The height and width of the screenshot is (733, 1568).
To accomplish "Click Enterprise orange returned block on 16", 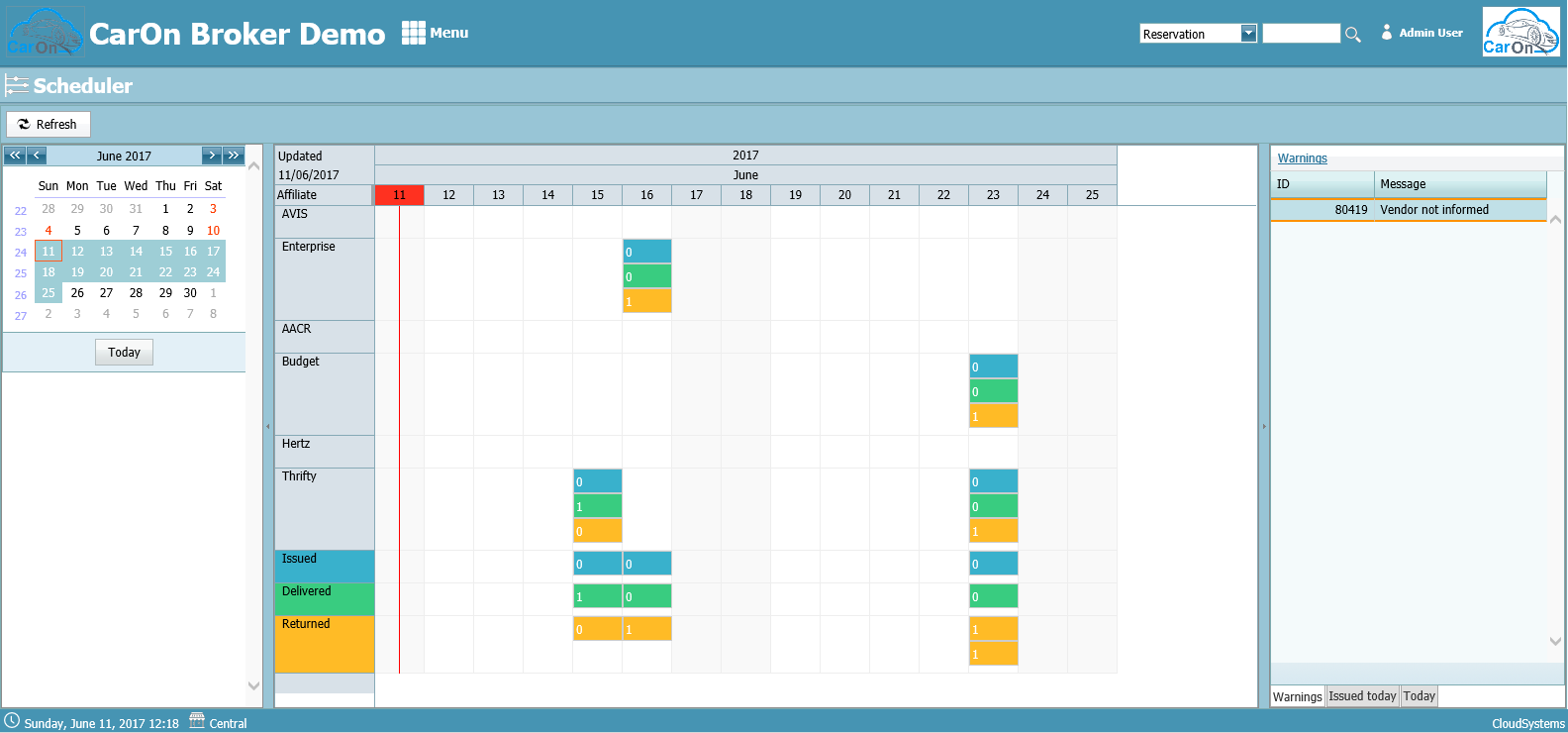I will 647,301.
